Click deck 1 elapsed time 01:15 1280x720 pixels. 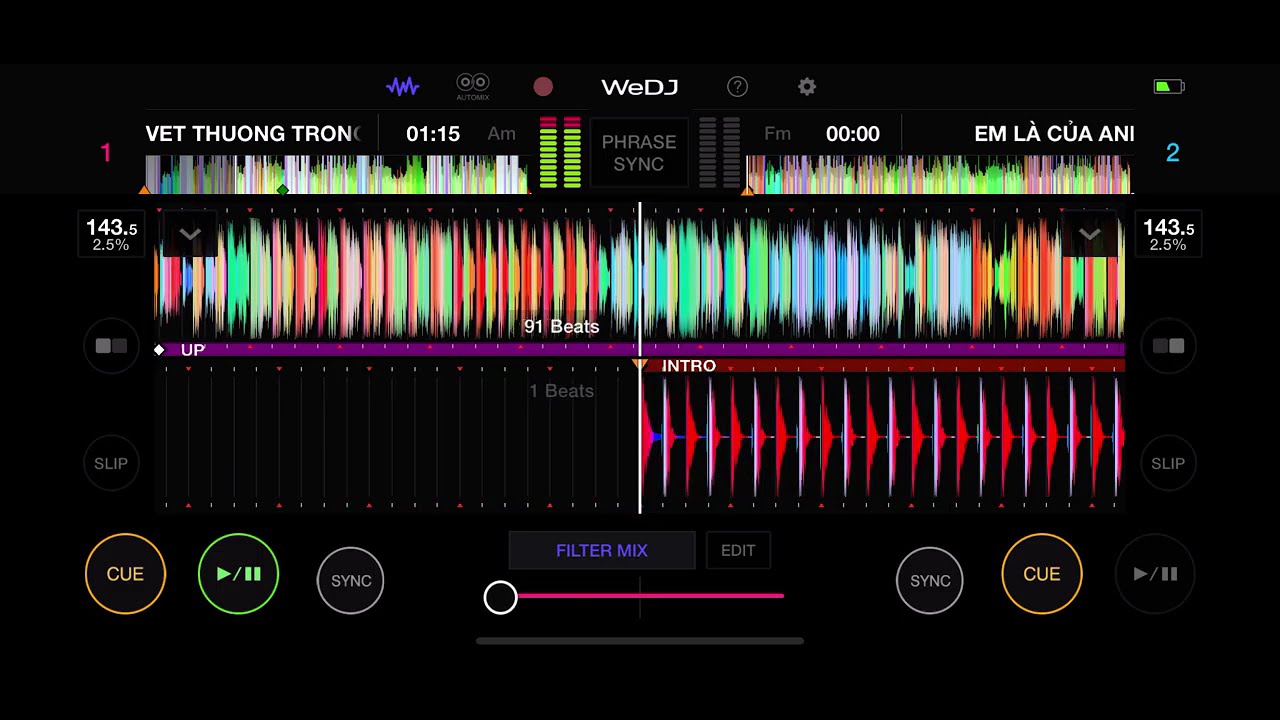pos(433,134)
